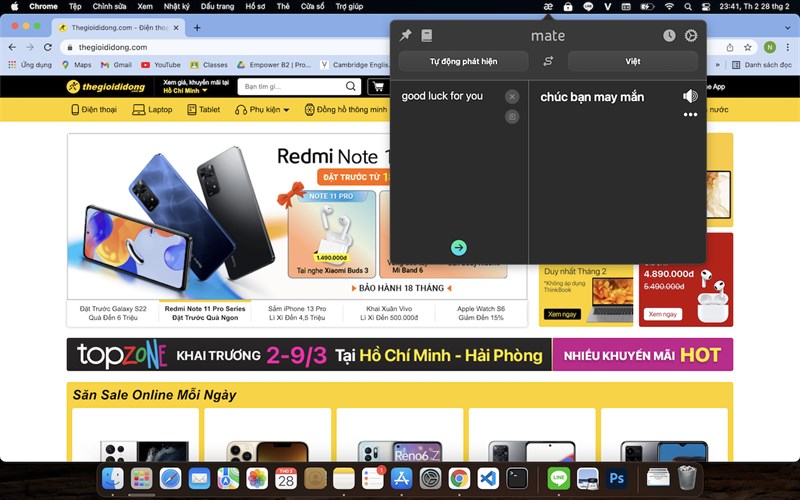This screenshot has width=800, height=500.
Task: Open the YouTube bookmark
Action: coord(161,65)
